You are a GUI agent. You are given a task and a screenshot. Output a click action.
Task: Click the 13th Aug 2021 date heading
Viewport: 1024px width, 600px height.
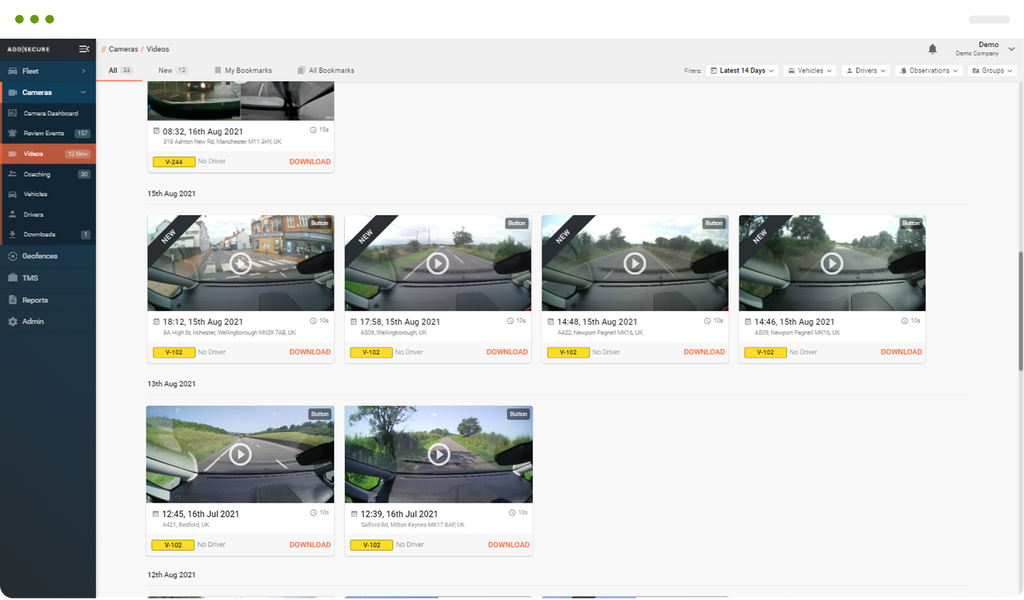point(171,384)
